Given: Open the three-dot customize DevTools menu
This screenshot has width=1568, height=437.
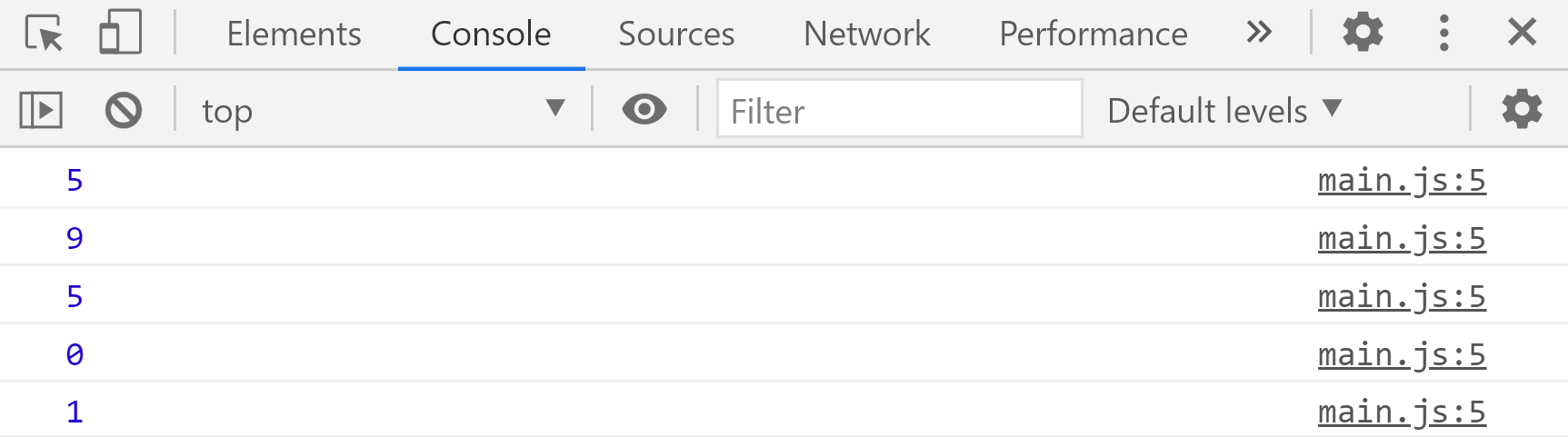Looking at the screenshot, I should 1443,33.
